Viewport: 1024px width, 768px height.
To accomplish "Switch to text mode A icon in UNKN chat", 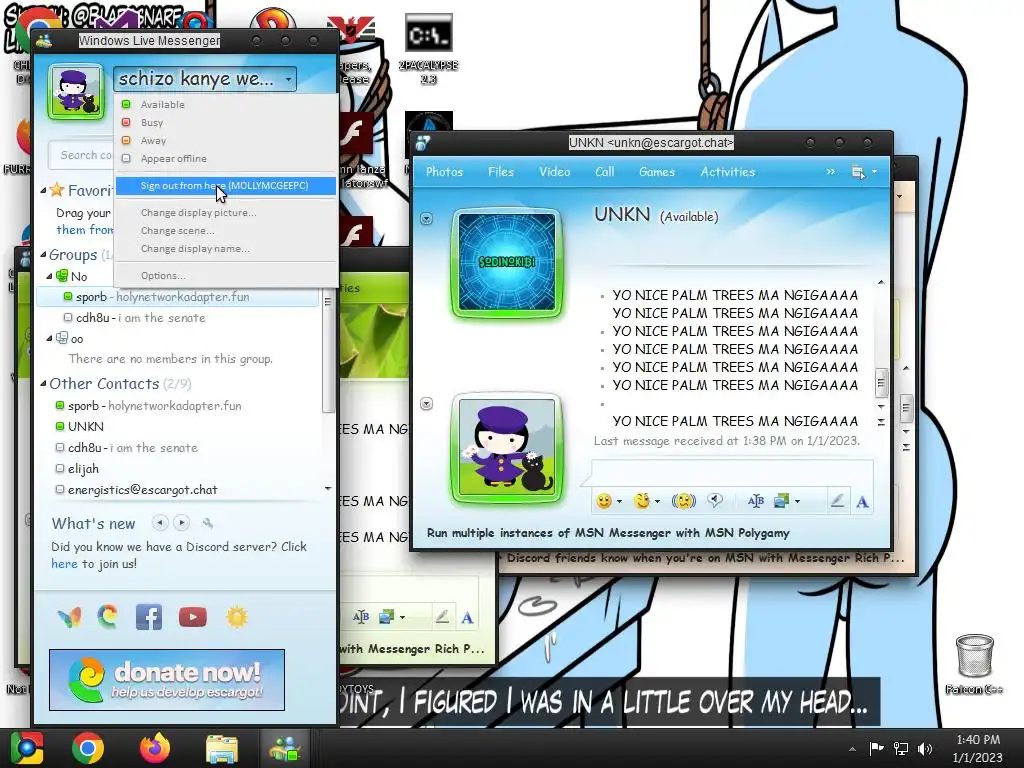I will tap(863, 502).
